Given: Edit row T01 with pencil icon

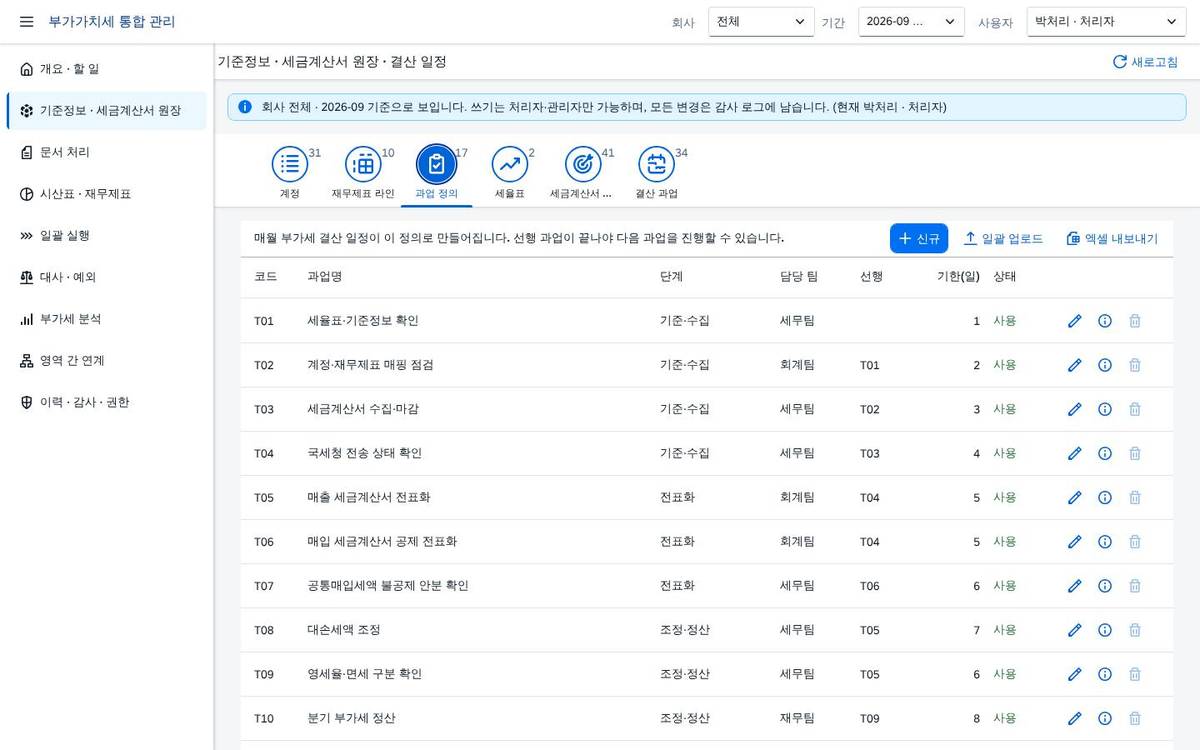Looking at the screenshot, I should 1075,321.
